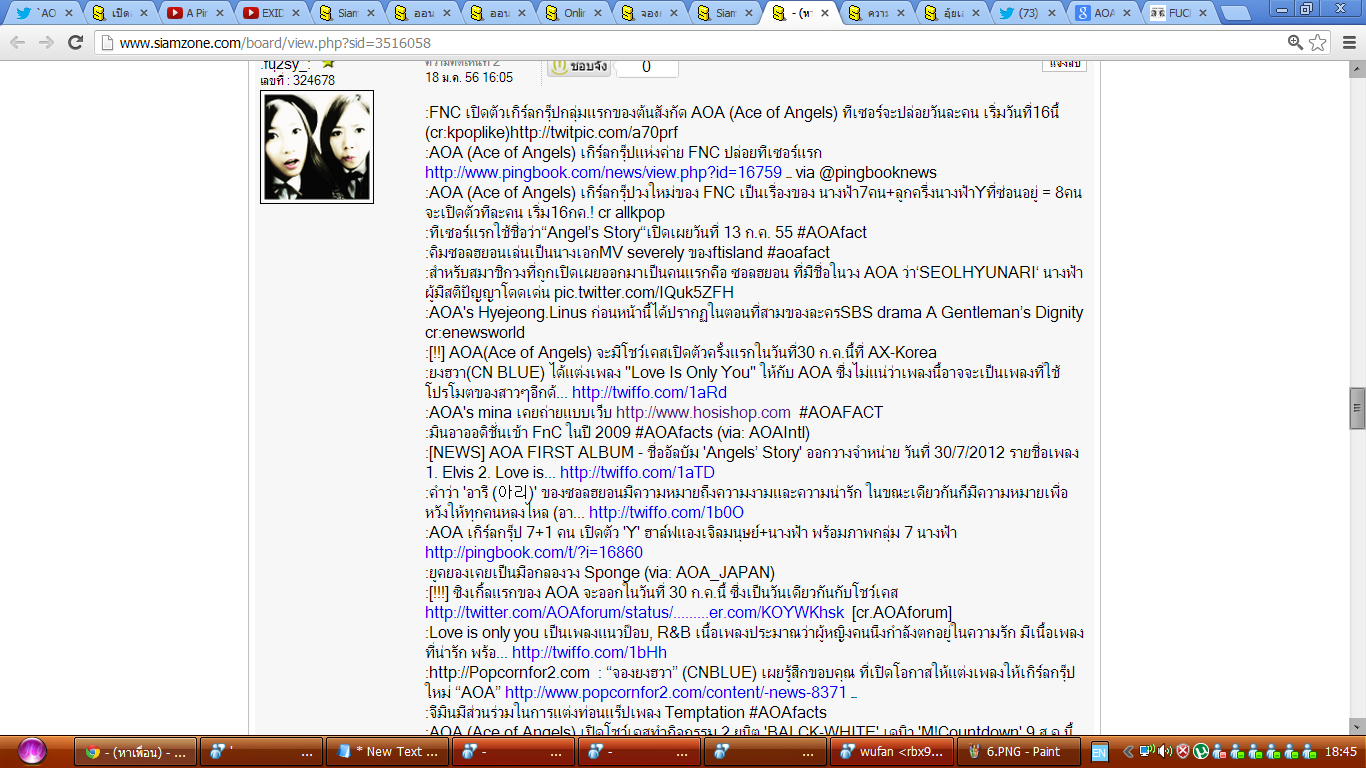Click the ชอบจัง like button

578,66
